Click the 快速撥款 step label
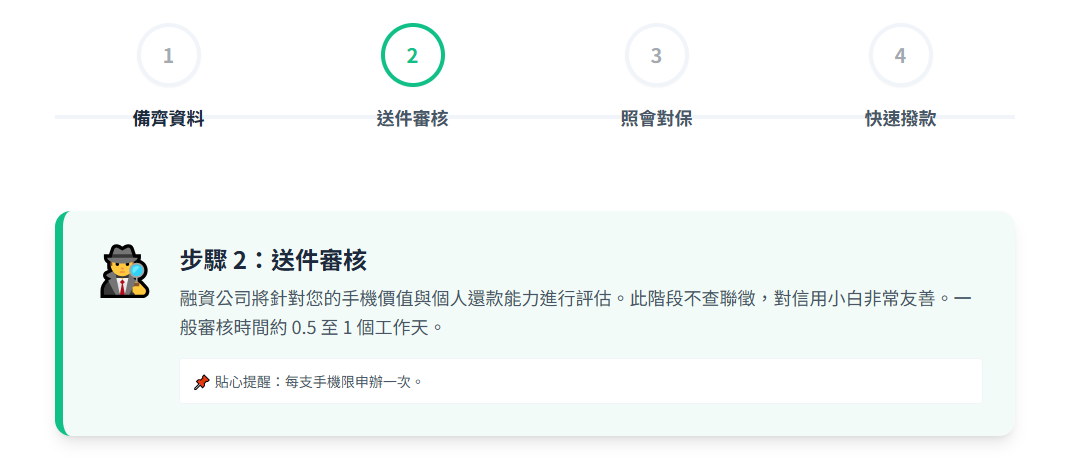Image resolution: width=1079 pixels, height=471 pixels. (900, 119)
